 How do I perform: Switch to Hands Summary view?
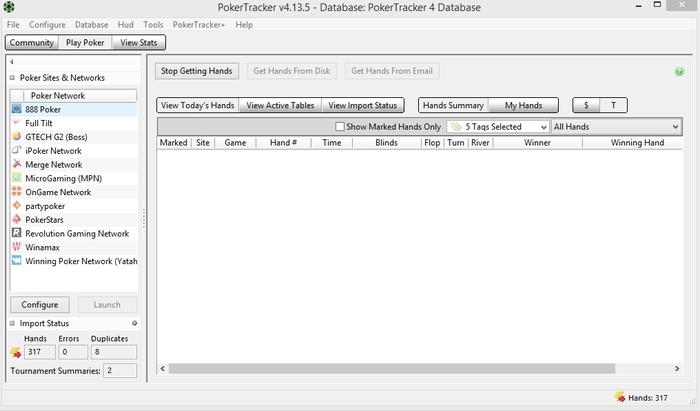(453, 105)
